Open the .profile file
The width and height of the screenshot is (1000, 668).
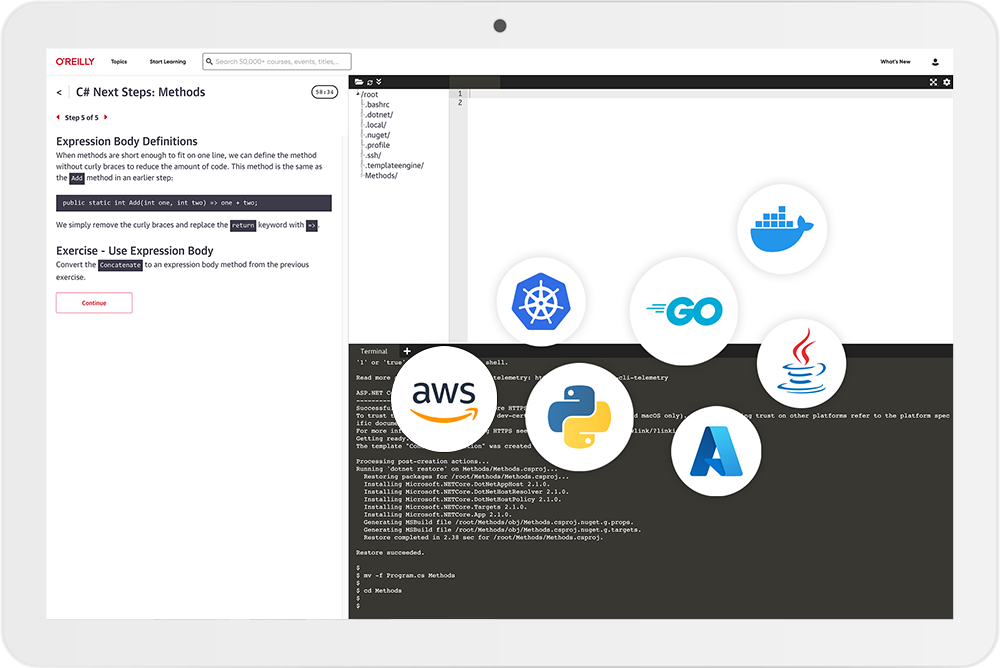tap(378, 145)
